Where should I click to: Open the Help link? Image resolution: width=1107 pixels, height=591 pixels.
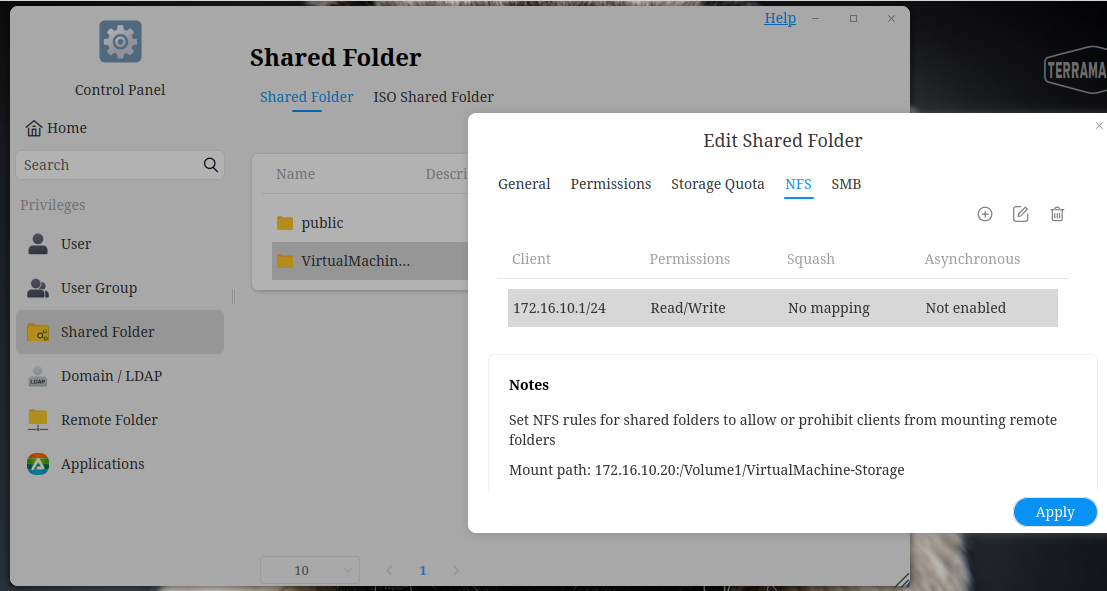[x=780, y=18]
